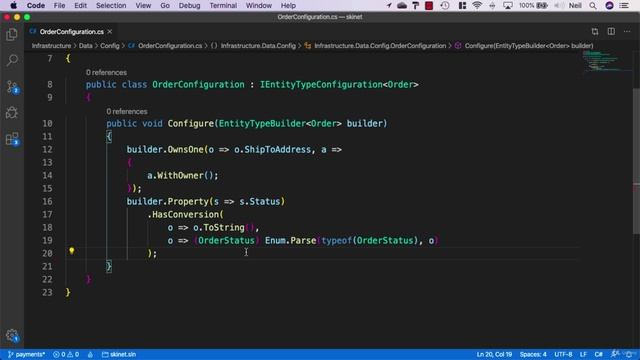Screen dimensions: 640x360
Task: Open the Debug menu
Action: (x=189, y=5)
